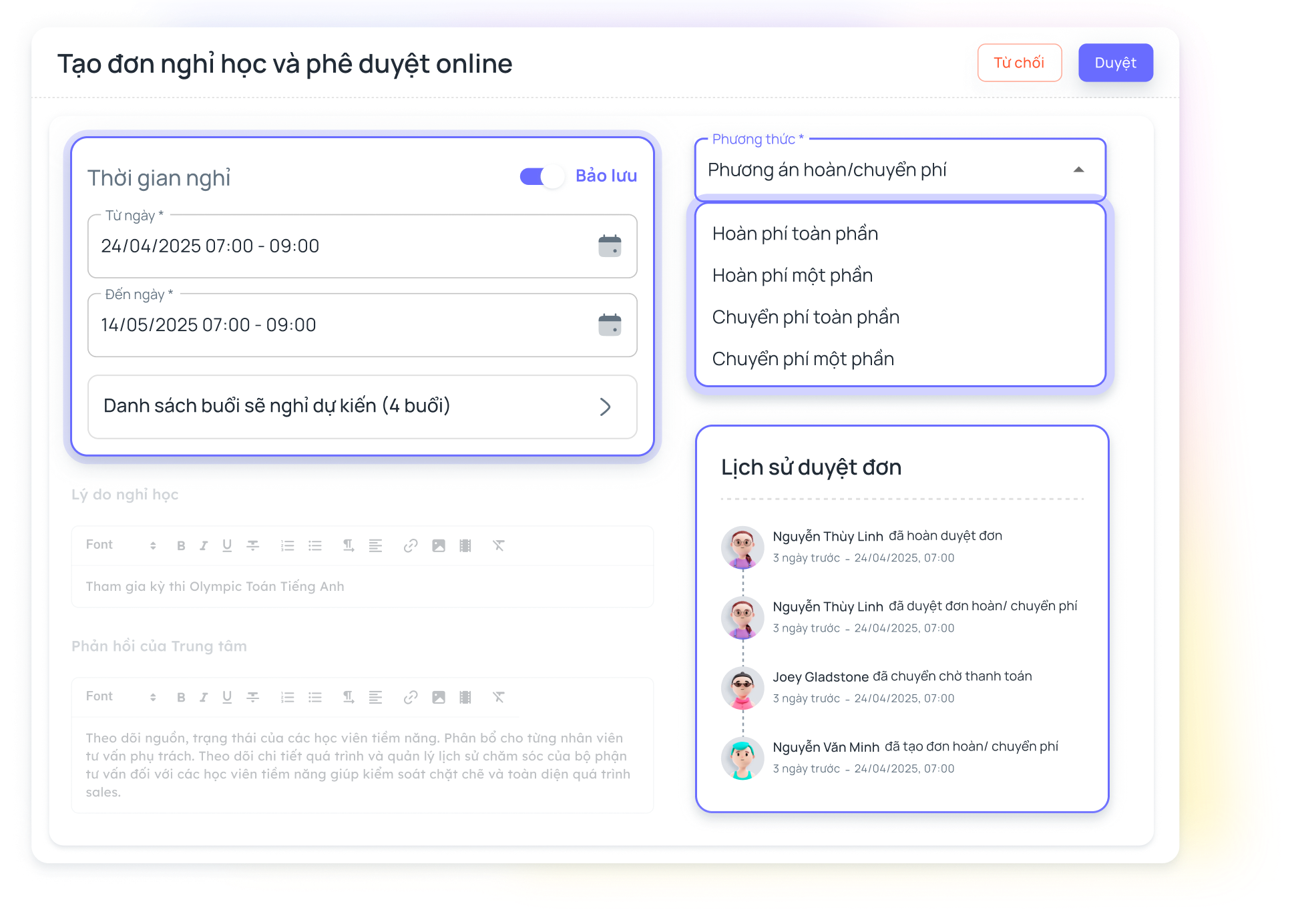Screen dimensions: 1292x924
Task: Click clear formatting icon in Phản hồi của Trung tâm toolbar
Action: click(499, 697)
